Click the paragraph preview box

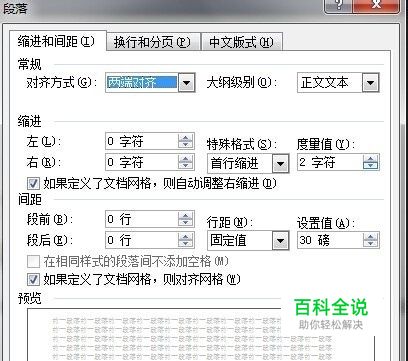(x=201, y=335)
